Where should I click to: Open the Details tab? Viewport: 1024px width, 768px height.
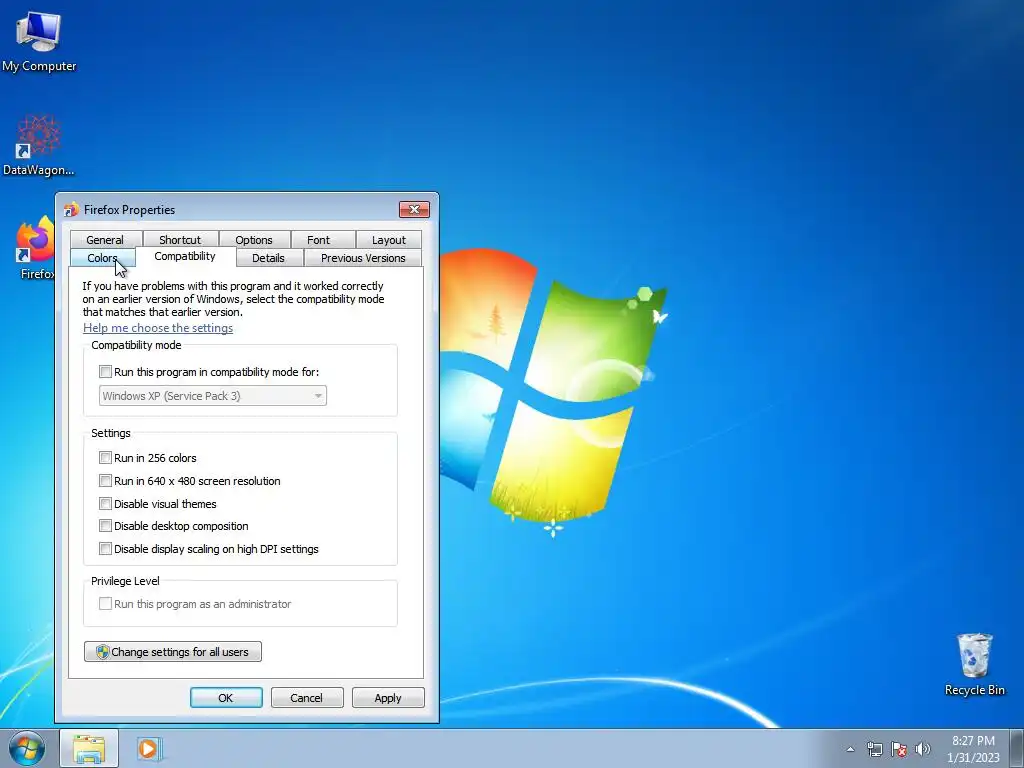(x=268, y=258)
